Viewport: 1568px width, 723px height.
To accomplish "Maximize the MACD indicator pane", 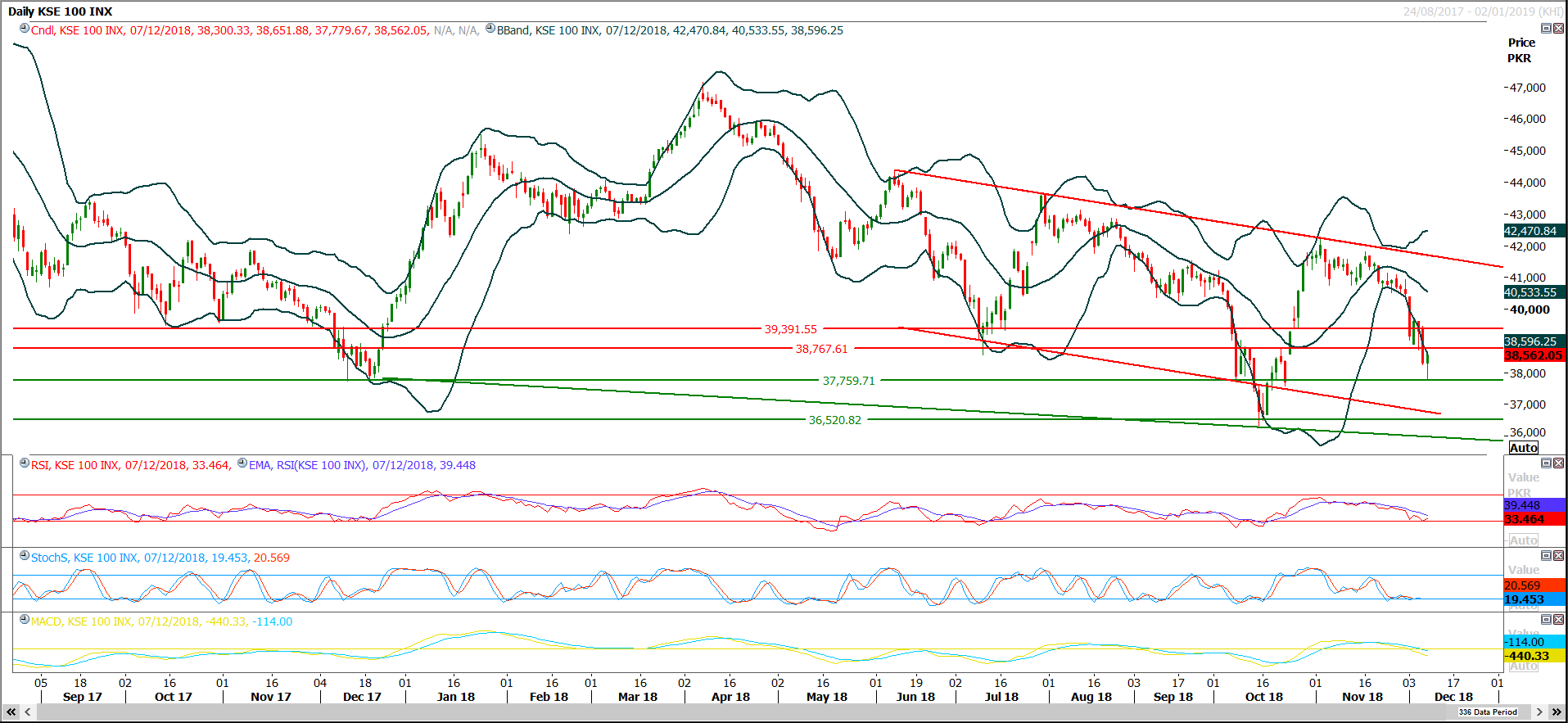I will (x=1546, y=620).
